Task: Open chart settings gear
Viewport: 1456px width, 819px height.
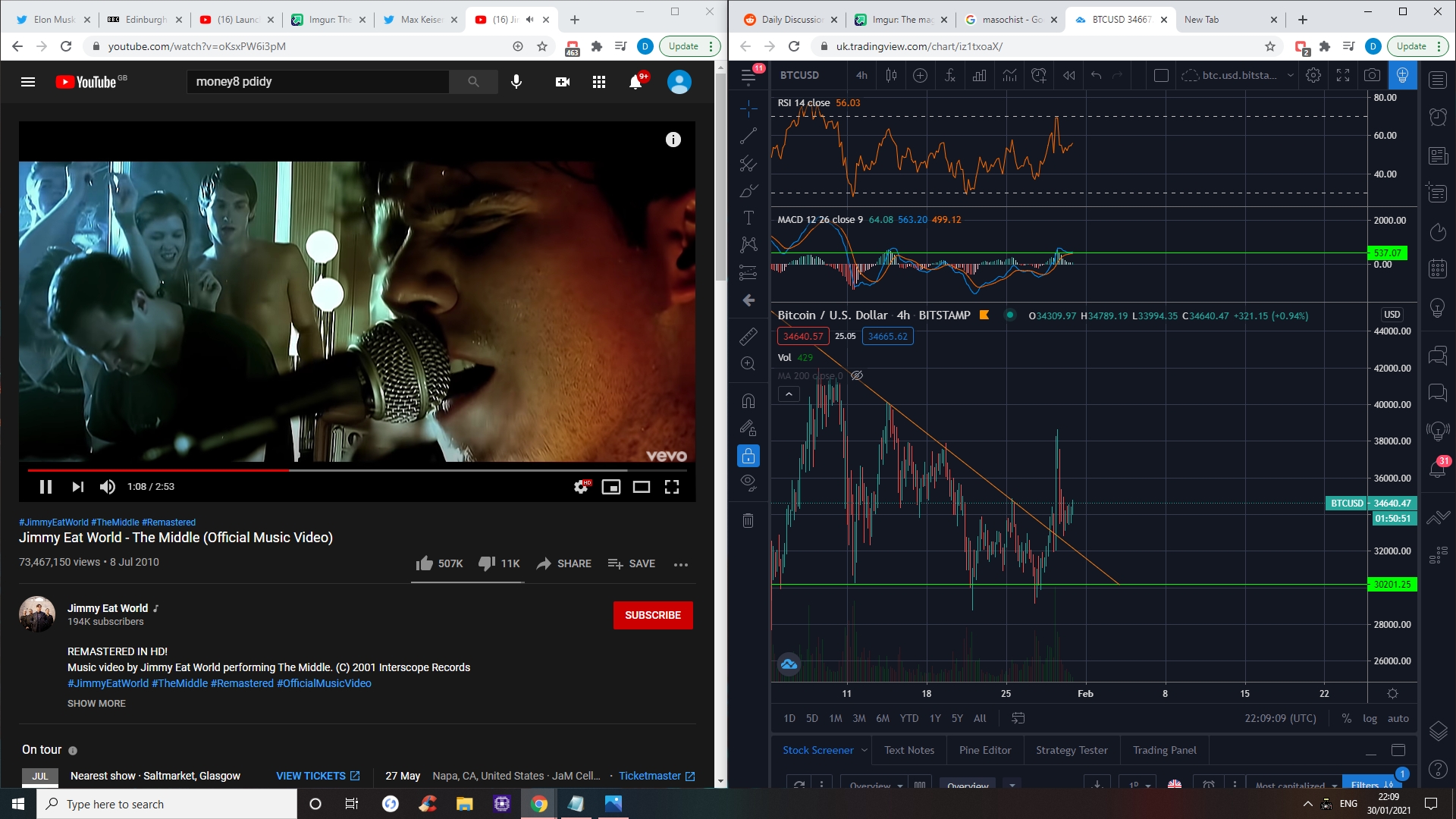Action: tap(1313, 75)
